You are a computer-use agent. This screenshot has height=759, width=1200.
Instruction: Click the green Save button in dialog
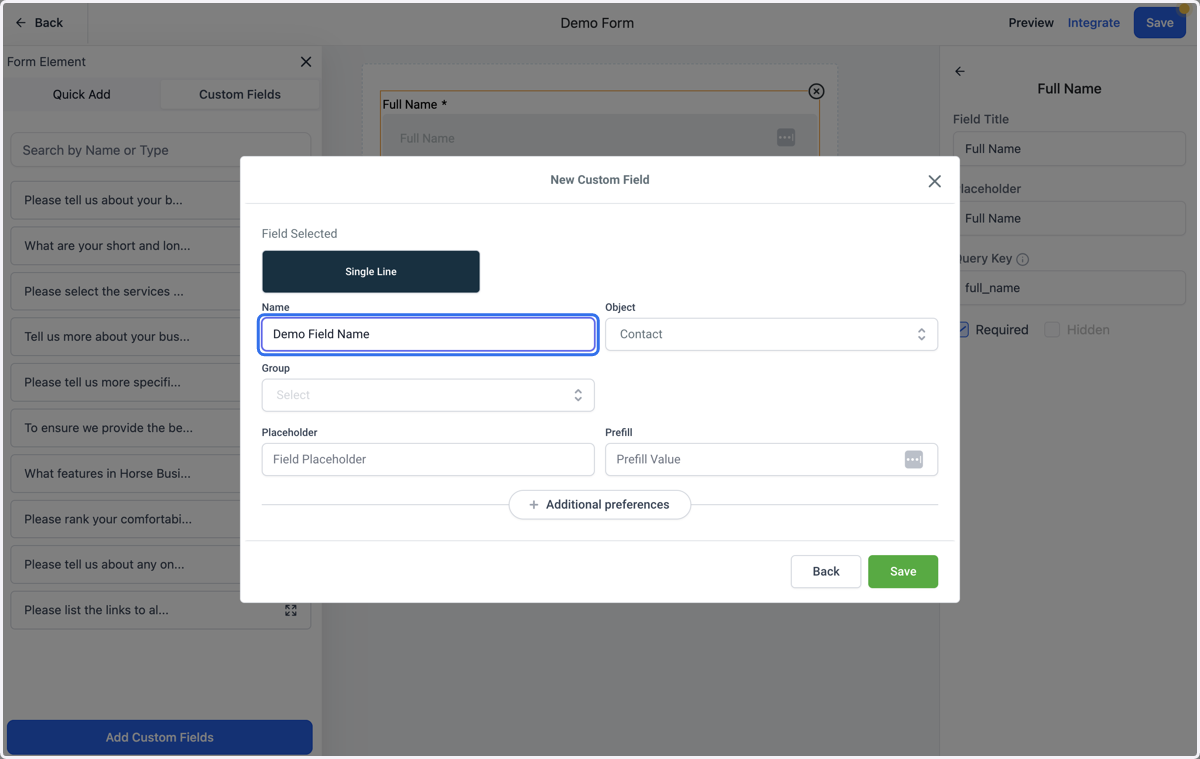click(x=903, y=572)
